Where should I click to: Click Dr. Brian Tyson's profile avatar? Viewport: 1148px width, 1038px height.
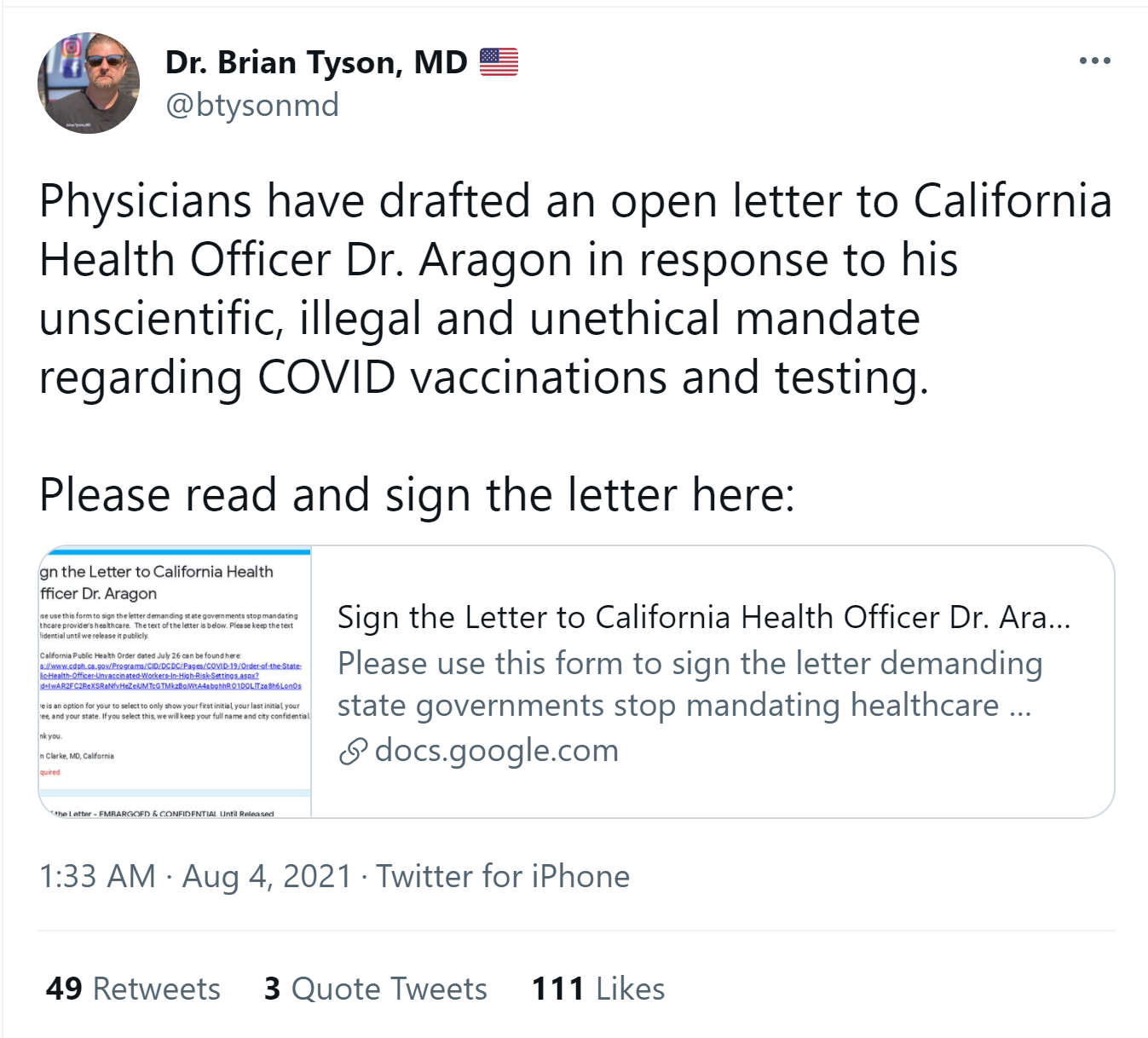tap(89, 84)
